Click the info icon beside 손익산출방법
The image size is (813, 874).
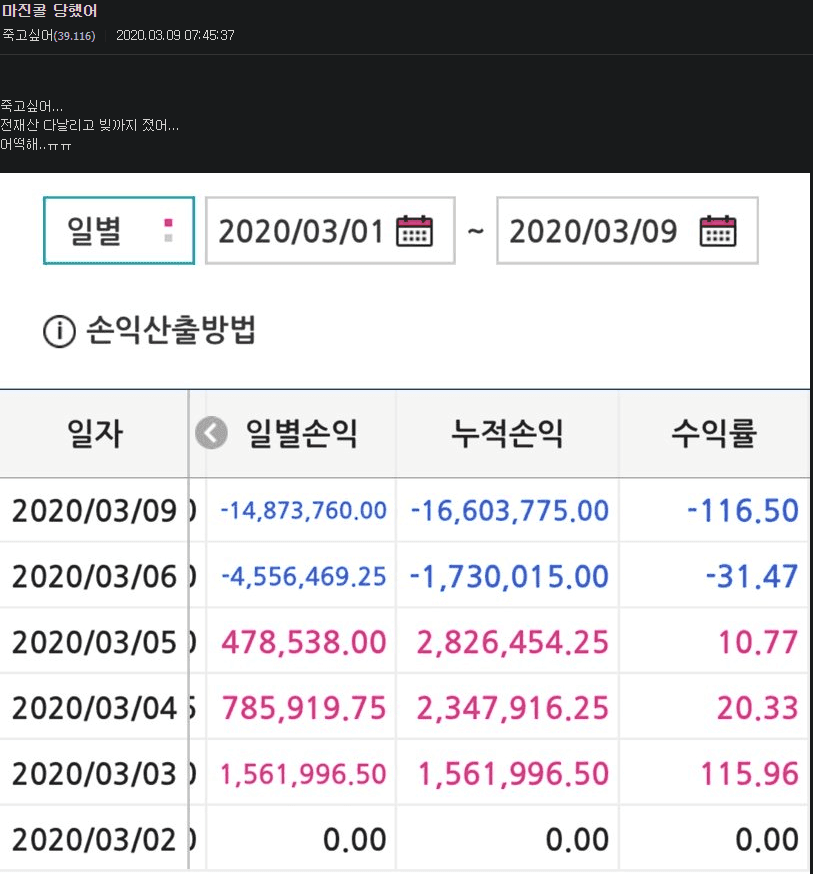(x=59, y=332)
